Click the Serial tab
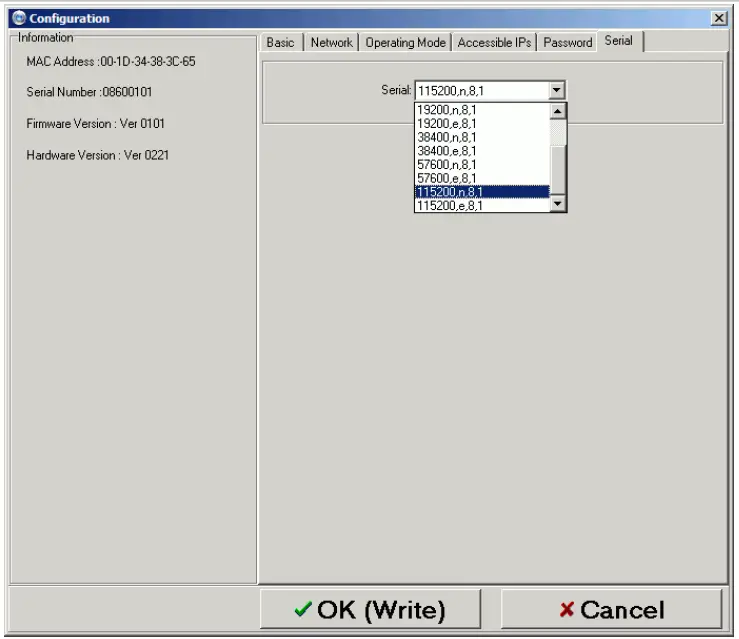 pyautogui.click(x=619, y=41)
